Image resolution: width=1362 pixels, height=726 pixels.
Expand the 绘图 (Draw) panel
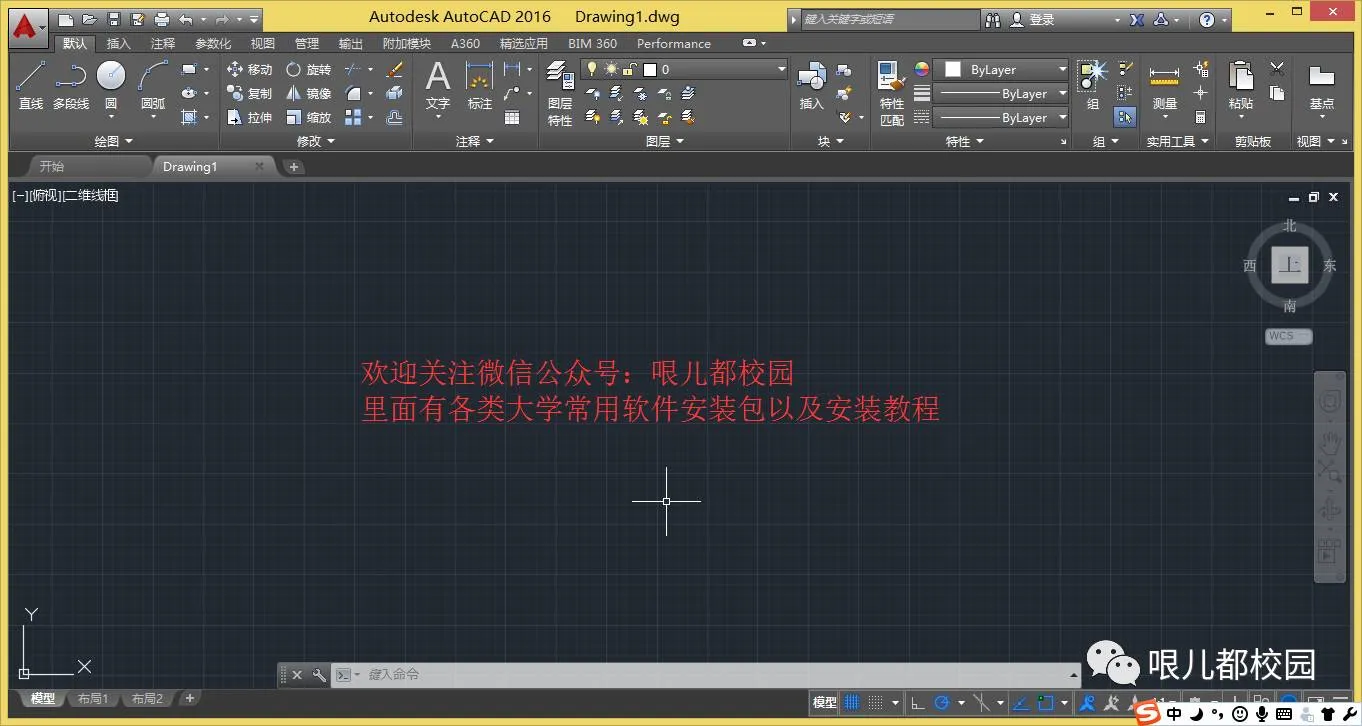[x=113, y=142]
